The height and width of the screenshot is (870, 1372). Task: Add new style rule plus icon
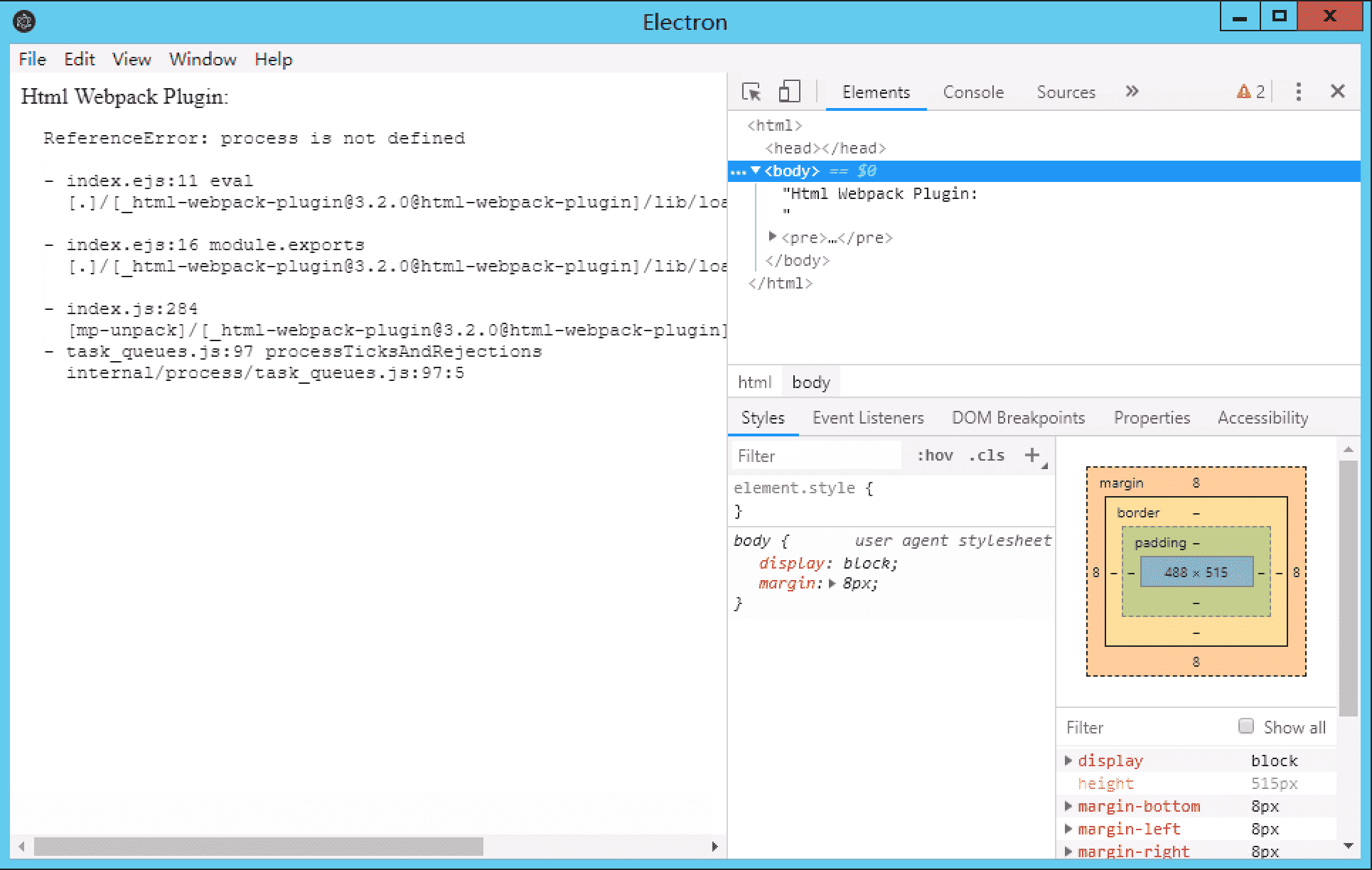[x=1032, y=456]
